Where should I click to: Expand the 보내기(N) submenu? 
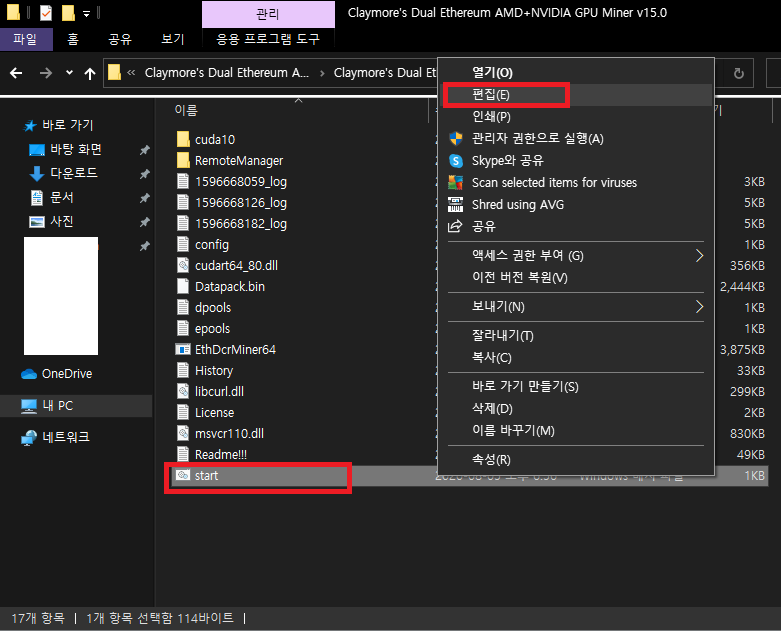coord(576,307)
